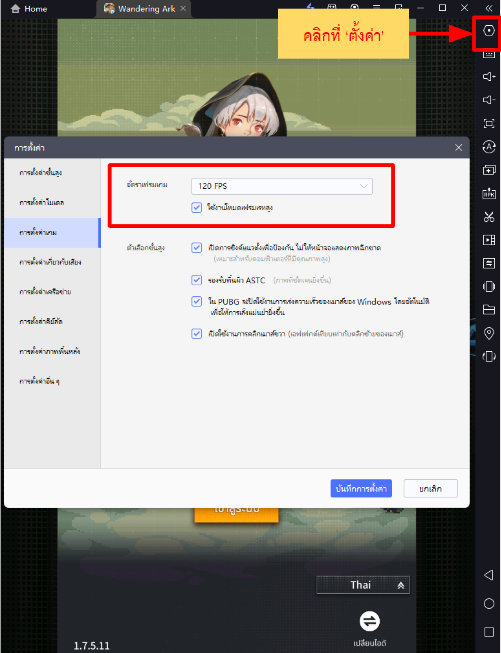Click the volume up speaker icon
This screenshot has height=653, width=501.
489,77
